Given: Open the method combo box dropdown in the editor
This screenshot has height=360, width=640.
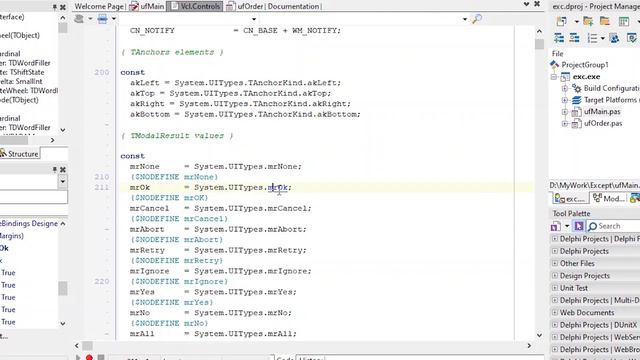Looking at the screenshot, I should click(464, 19).
